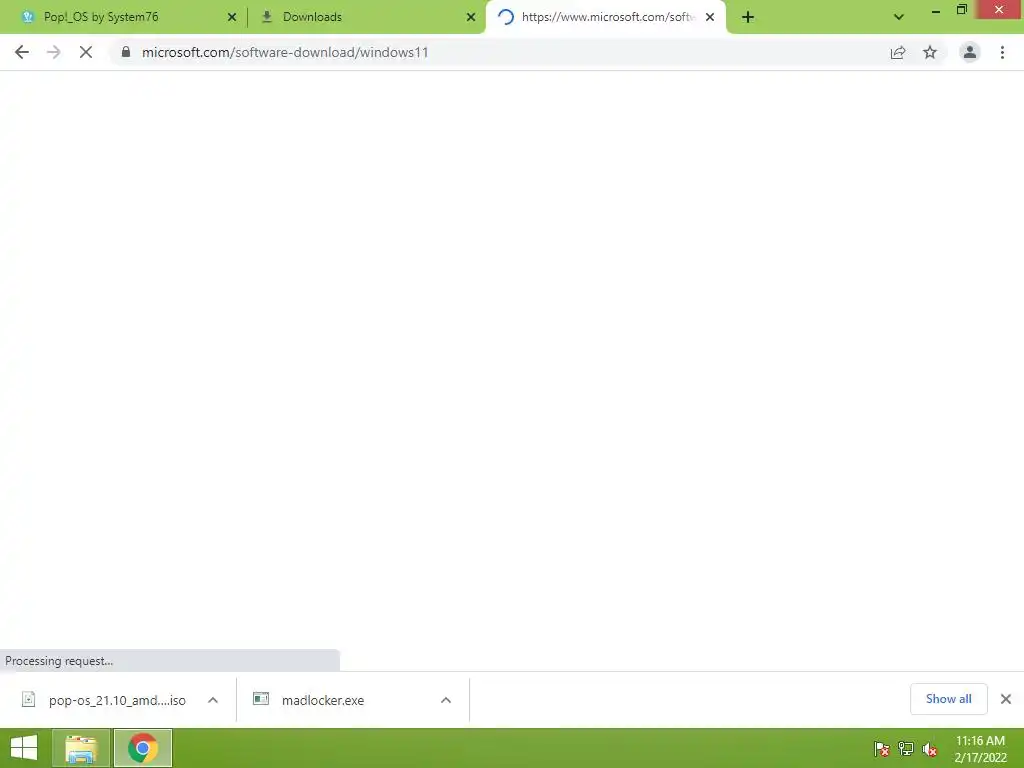This screenshot has height=768, width=1024.
Task: Go back to the previous page
Action: pos(22,52)
